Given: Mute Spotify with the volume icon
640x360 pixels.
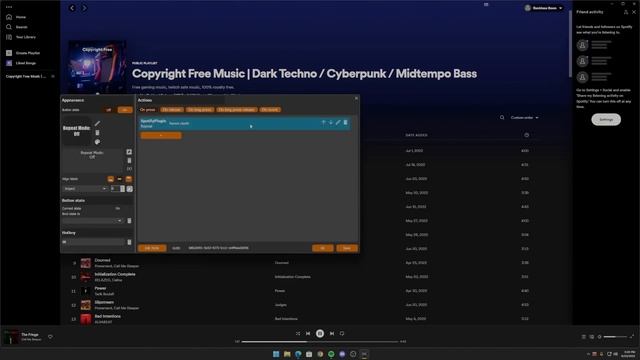Looking at the screenshot, I should pos(599,337).
